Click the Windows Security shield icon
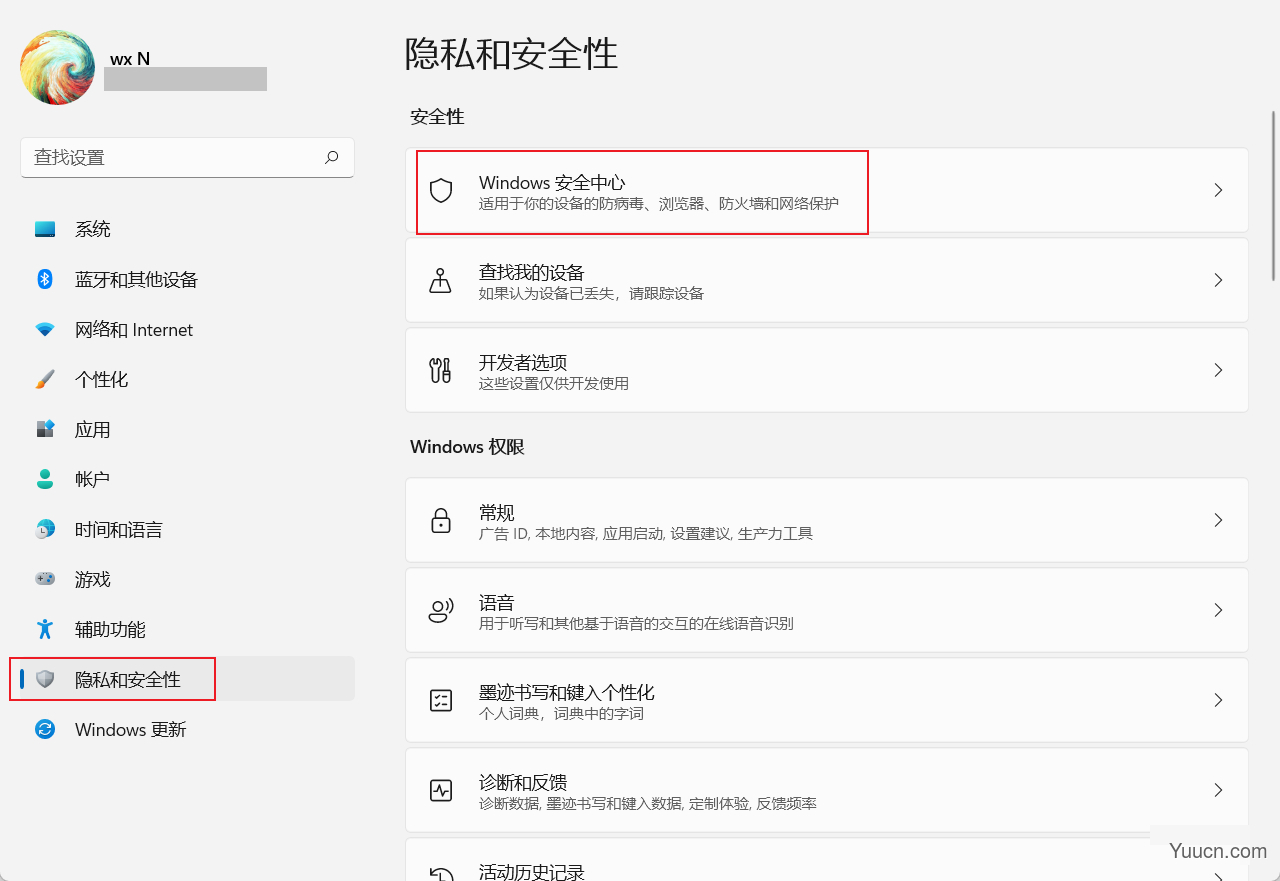1280x881 pixels. (x=441, y=190)
